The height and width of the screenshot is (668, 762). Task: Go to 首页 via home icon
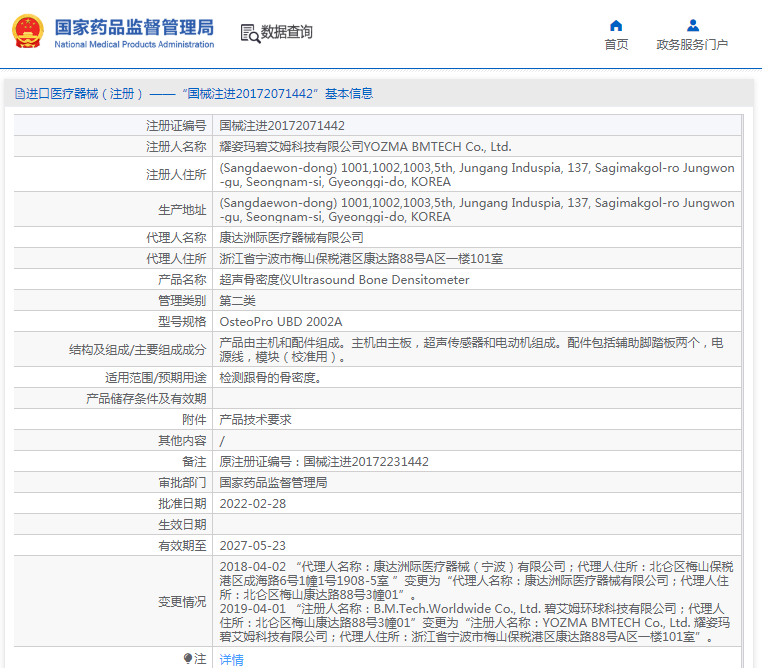[x=616, y=25]
